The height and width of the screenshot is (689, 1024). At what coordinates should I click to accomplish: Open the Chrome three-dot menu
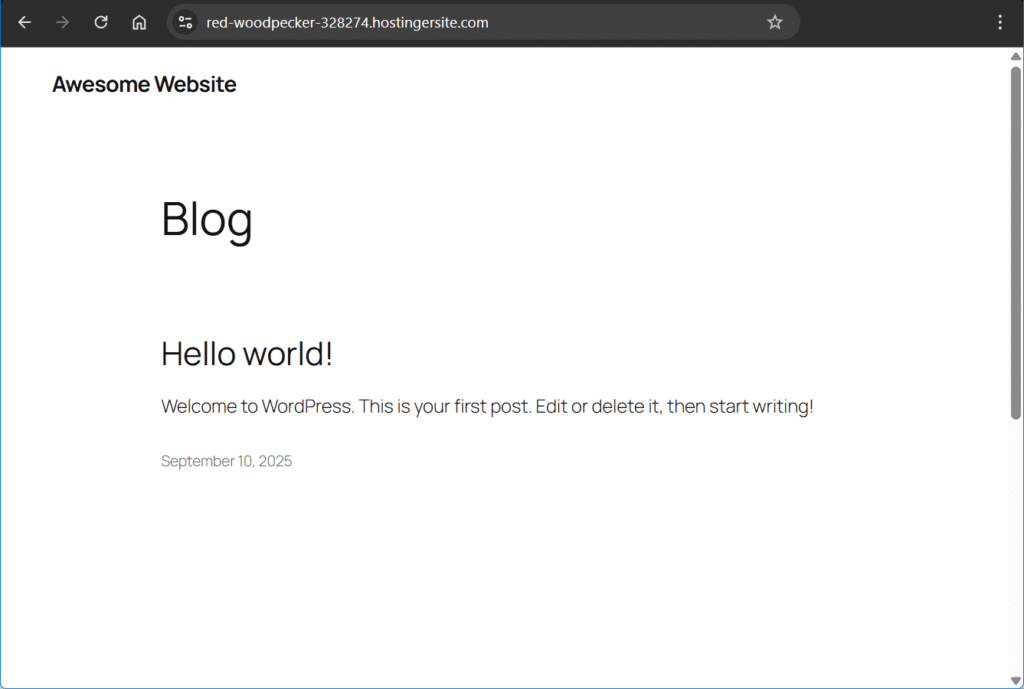(x=999, y=22)
